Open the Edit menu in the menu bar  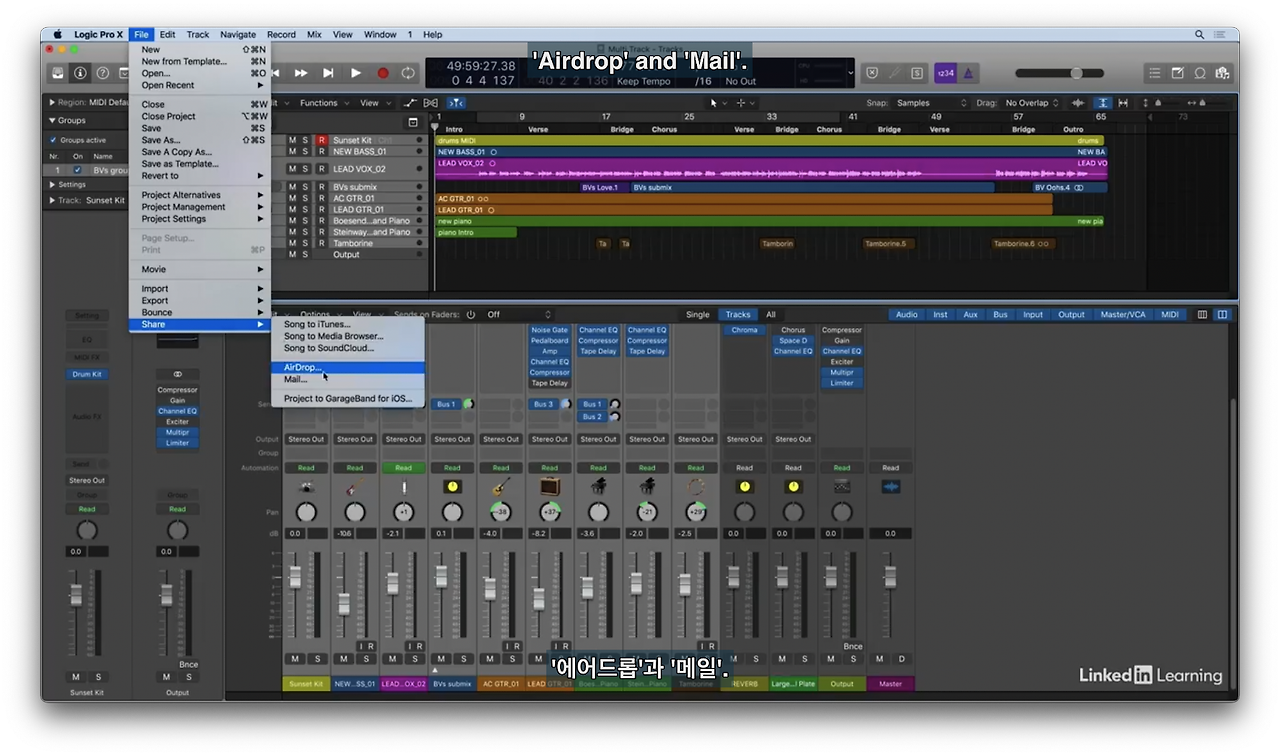[x=168, y=34]
